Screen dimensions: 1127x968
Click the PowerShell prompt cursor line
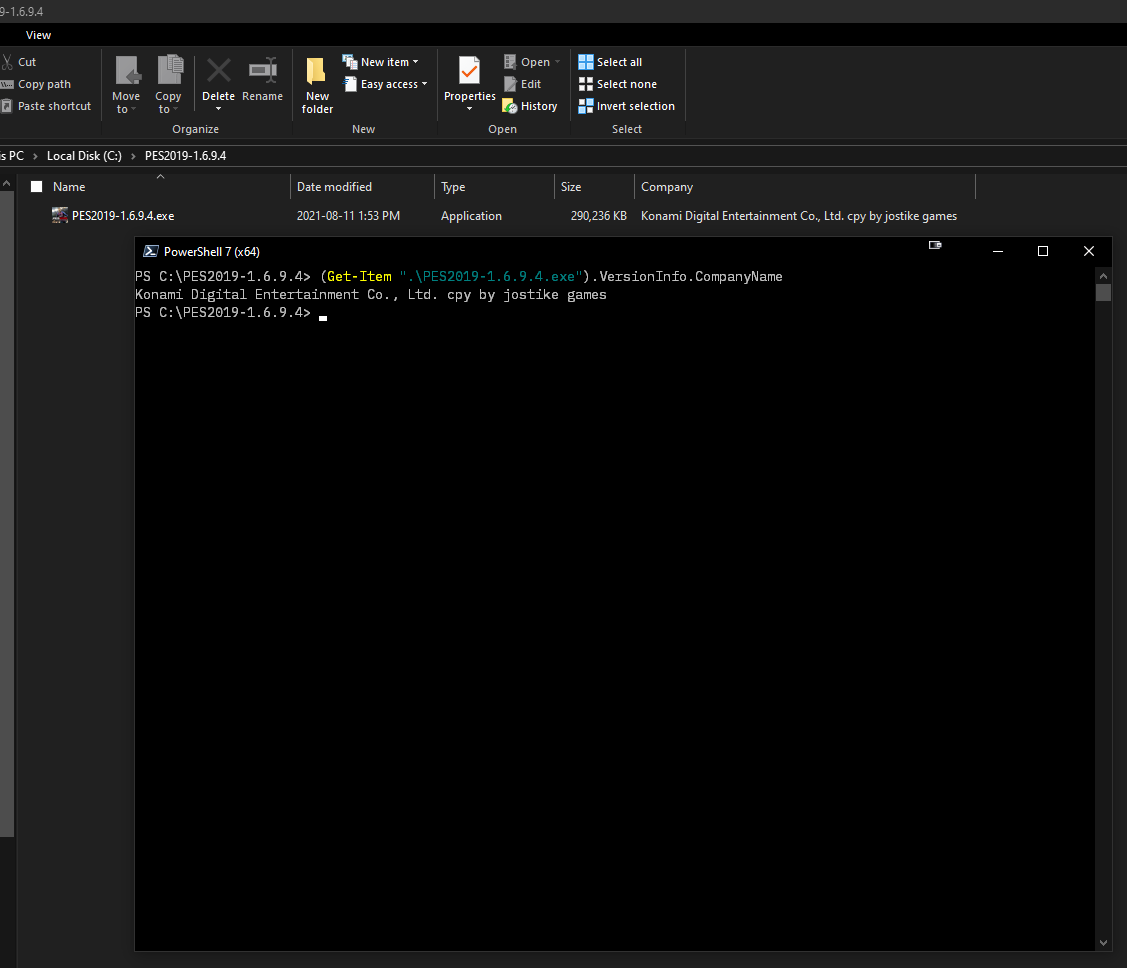[x=231, y=313]
